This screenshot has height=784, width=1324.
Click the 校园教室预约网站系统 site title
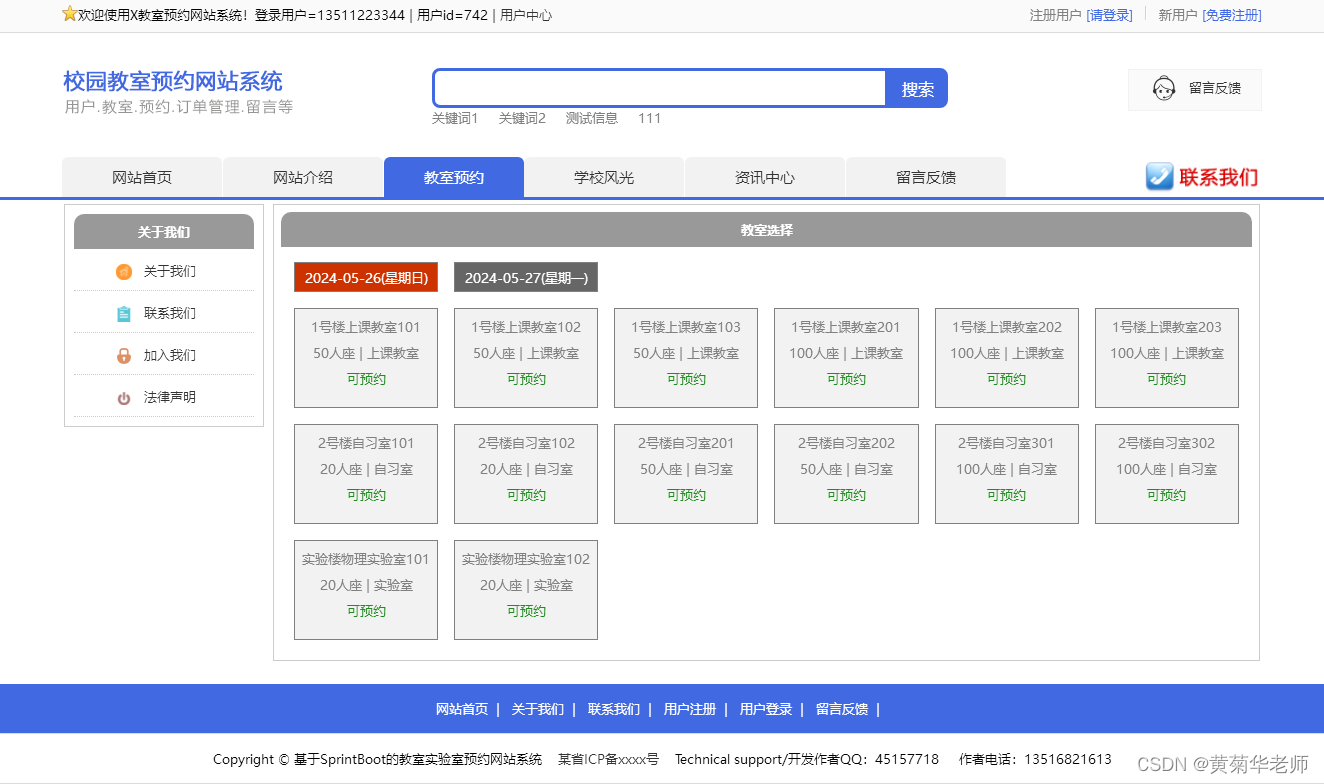click(173, 81)
